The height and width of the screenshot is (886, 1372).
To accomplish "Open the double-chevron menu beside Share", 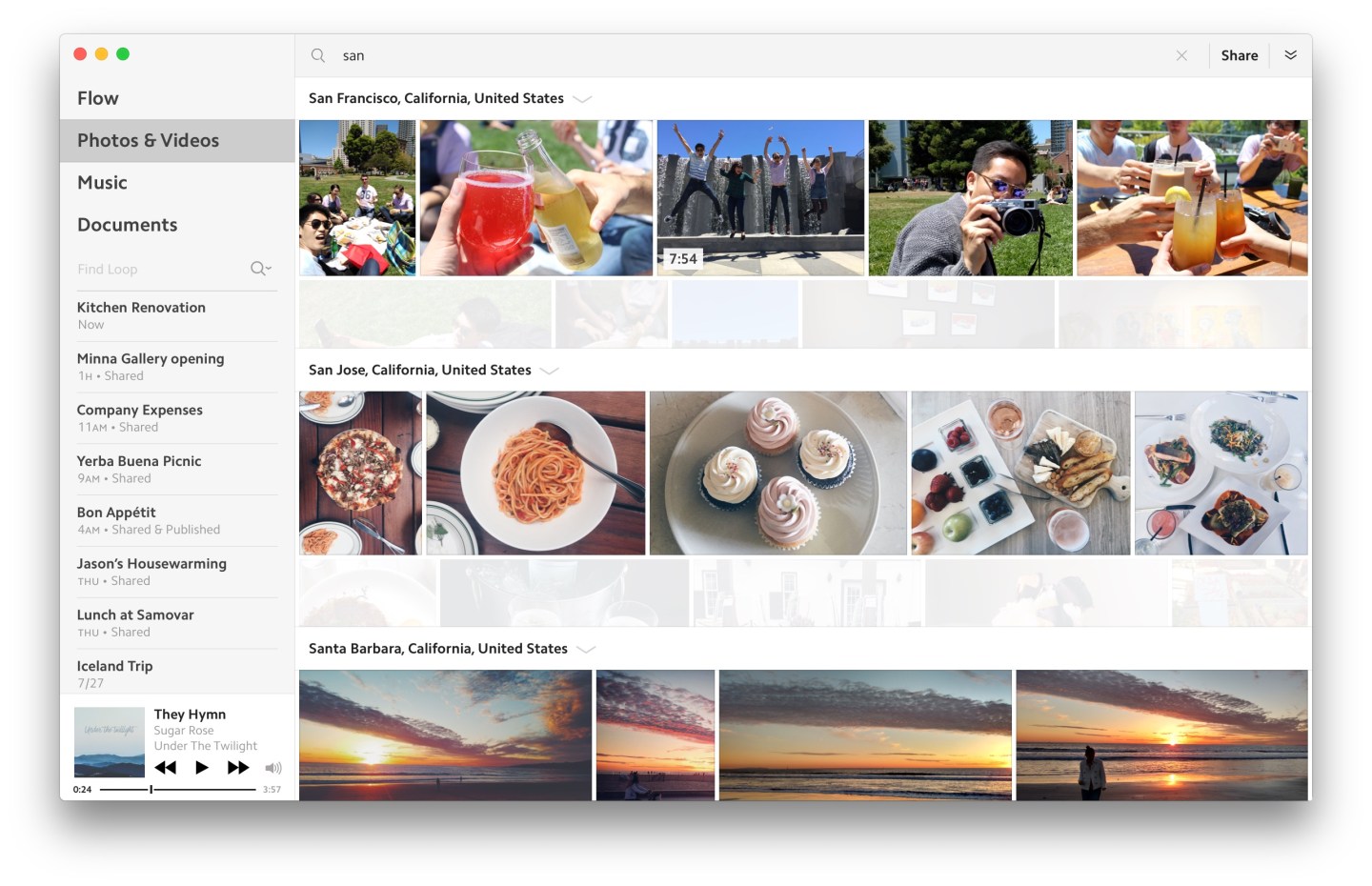I will 1290,55.
